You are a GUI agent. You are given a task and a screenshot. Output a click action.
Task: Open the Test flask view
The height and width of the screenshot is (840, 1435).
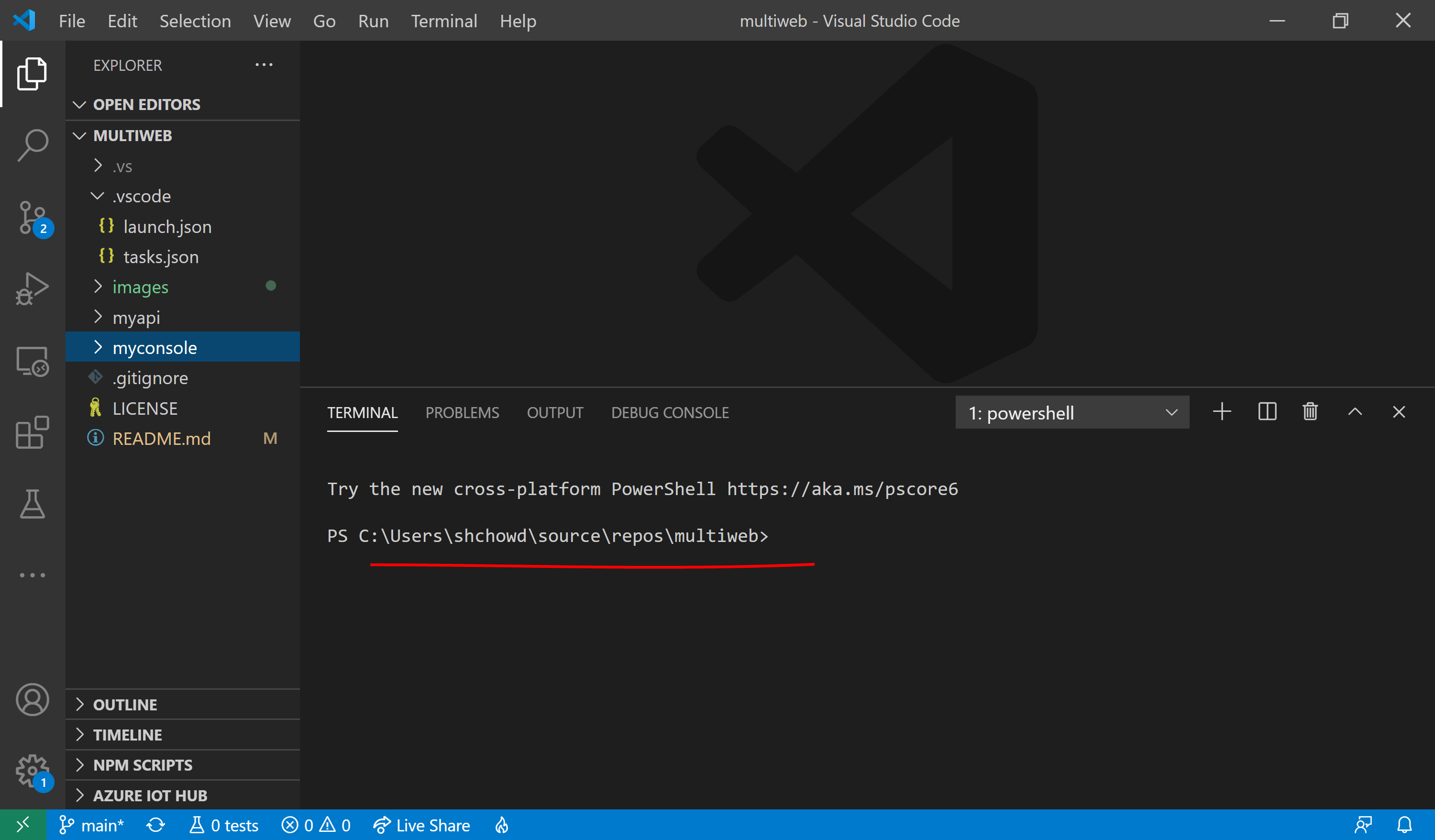33,504
